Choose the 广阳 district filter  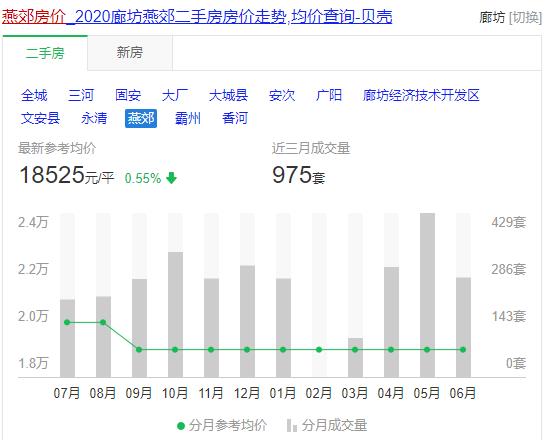pos(329,95)
